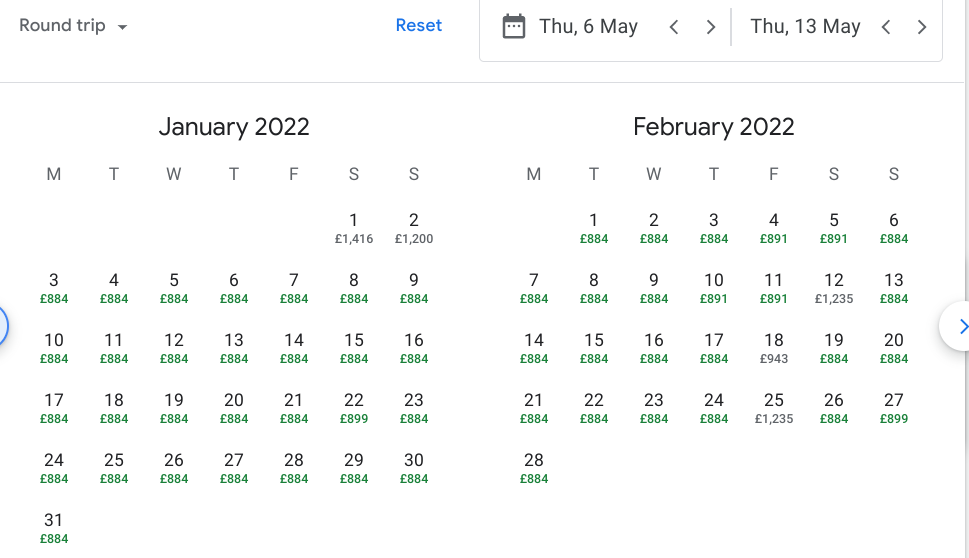The height and width of the screenshot is (558, 969).
Task: Advance departure date with next arrow
Action: click(x=711, y=27)
